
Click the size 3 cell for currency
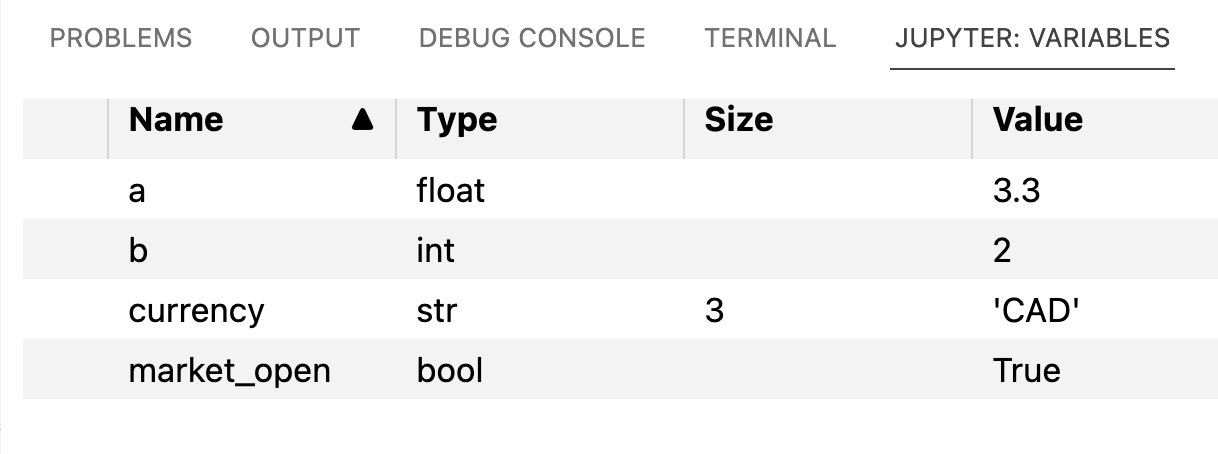[x=714, y=311]
